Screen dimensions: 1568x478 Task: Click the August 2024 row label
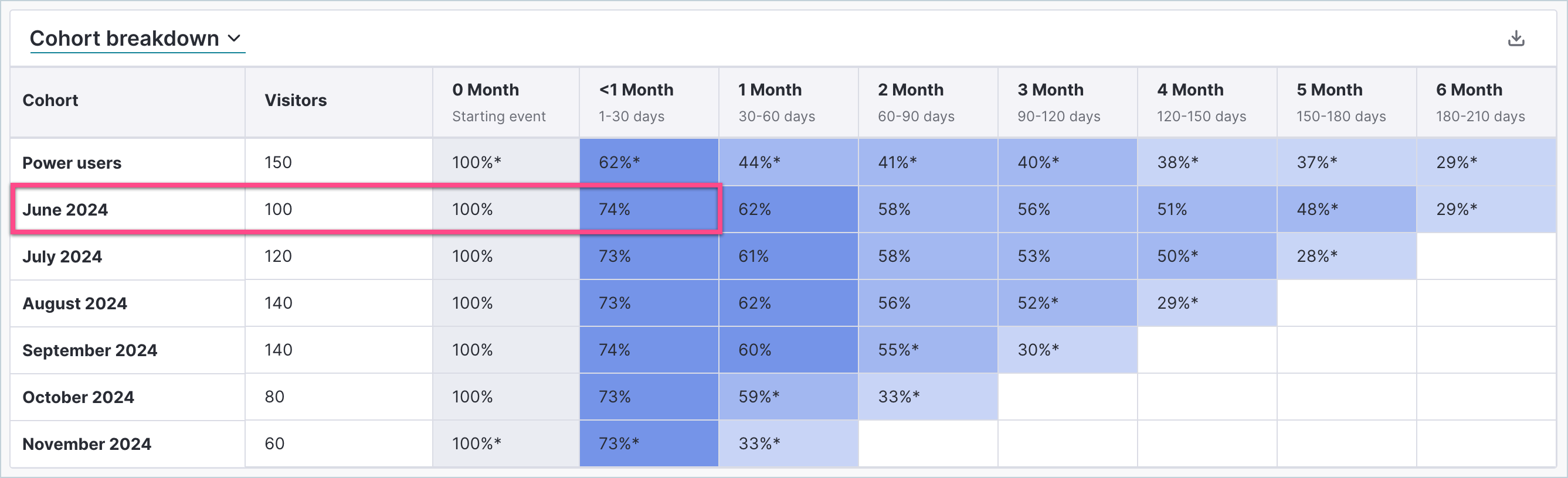(75, 303)
